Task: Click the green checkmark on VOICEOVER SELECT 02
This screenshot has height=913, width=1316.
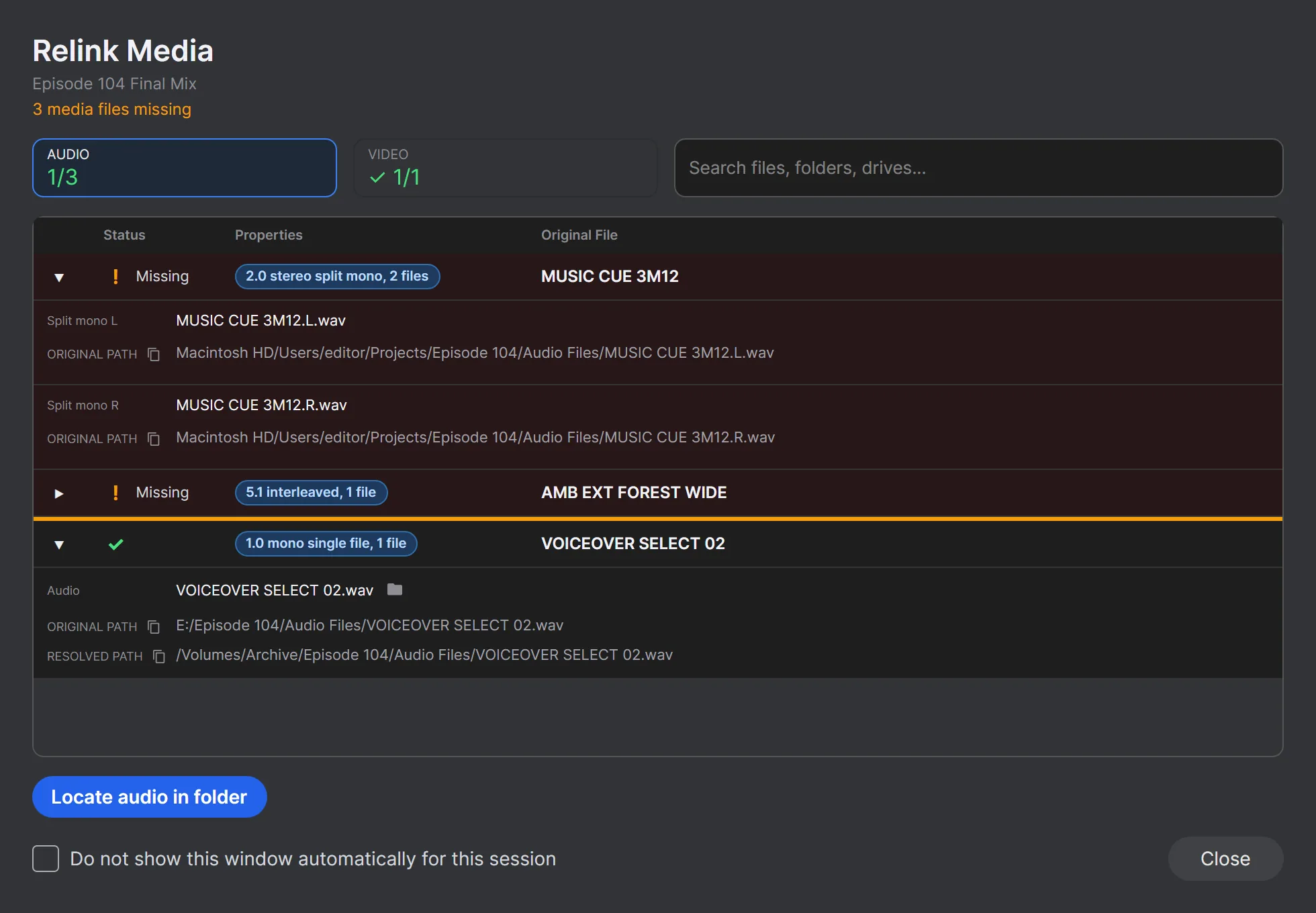Action: (115, 544)
